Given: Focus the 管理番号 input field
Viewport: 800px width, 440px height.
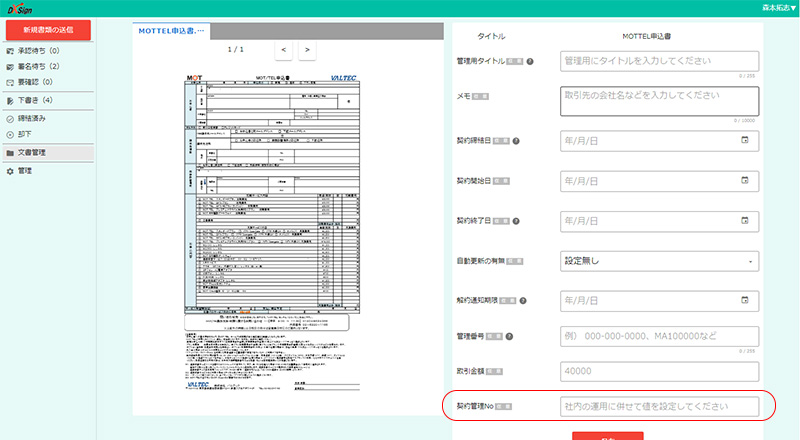Looking at the screenshot, I should click(x=659, y=336).
